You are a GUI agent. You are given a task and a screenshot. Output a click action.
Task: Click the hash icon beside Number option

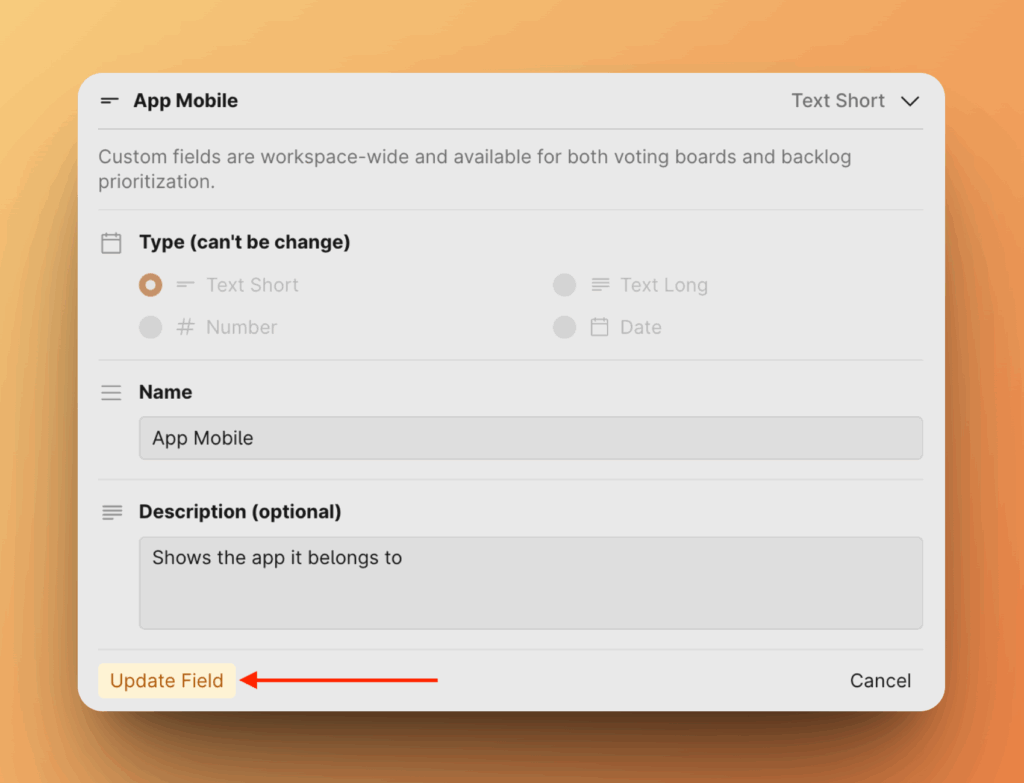tap(185, 327)
